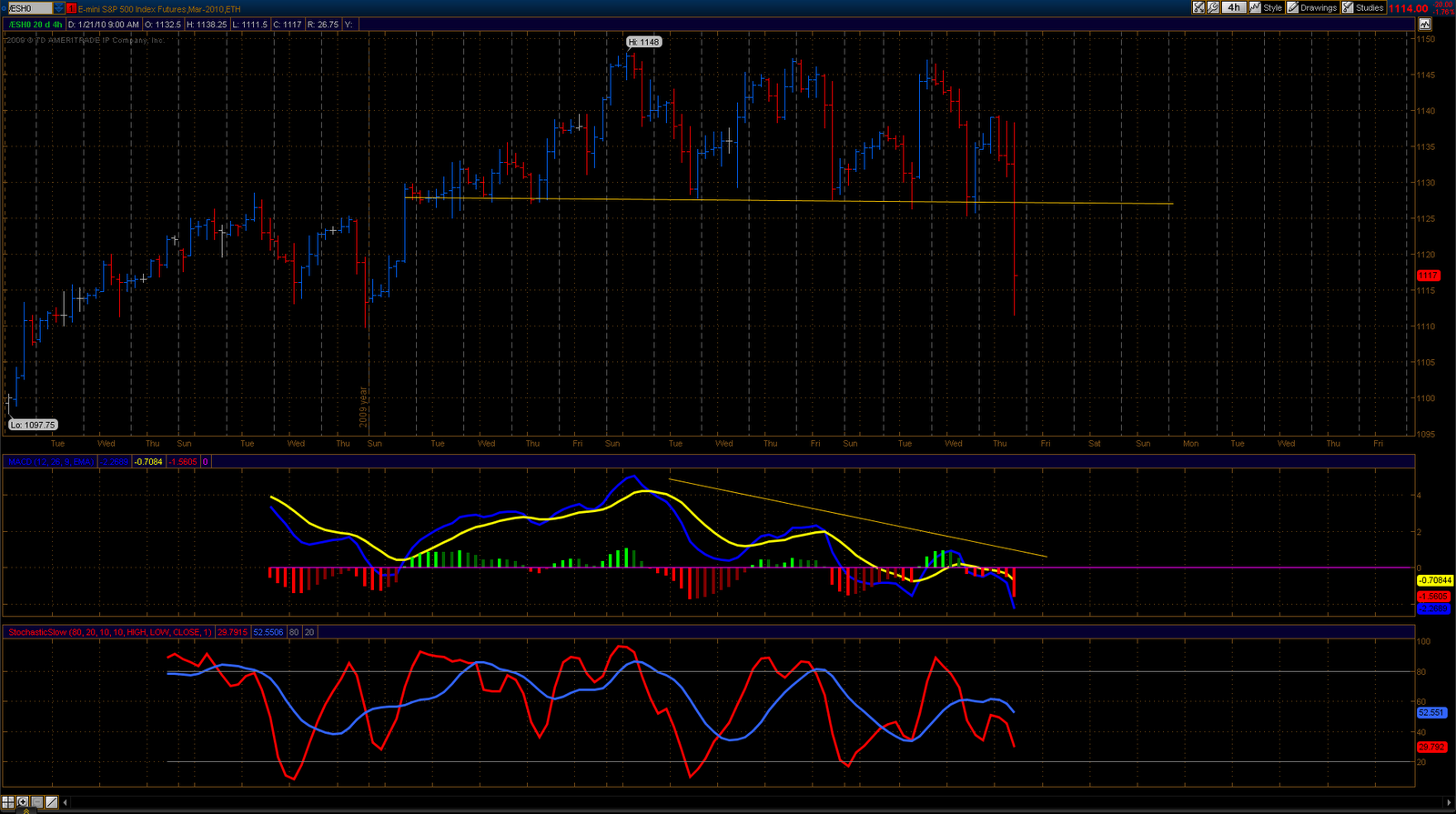Expand the symbol dropdown arrow next to /ESH0

[59, 8]
